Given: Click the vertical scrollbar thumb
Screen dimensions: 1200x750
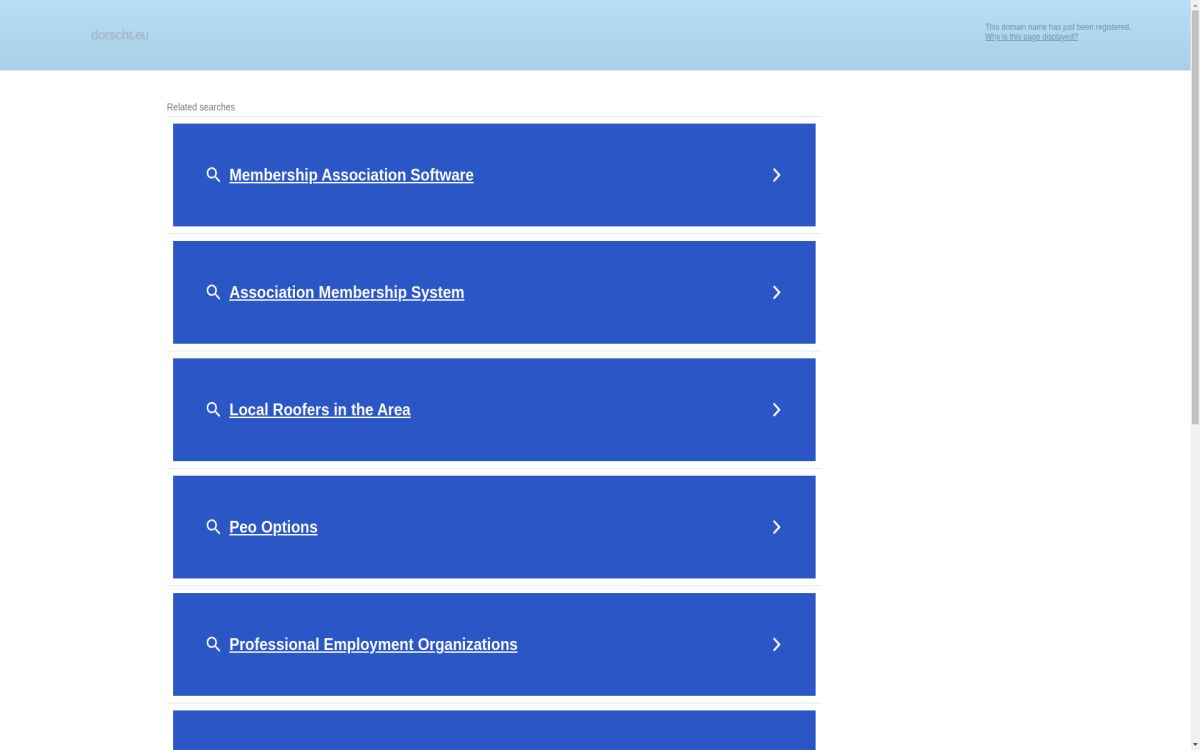Looking at the screenshot, I should (x=1195, y=215).
